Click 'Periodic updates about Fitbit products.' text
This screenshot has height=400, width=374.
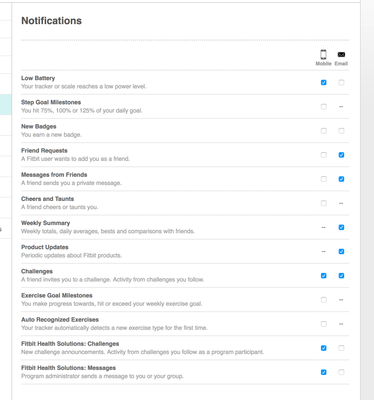click(72, 255)
